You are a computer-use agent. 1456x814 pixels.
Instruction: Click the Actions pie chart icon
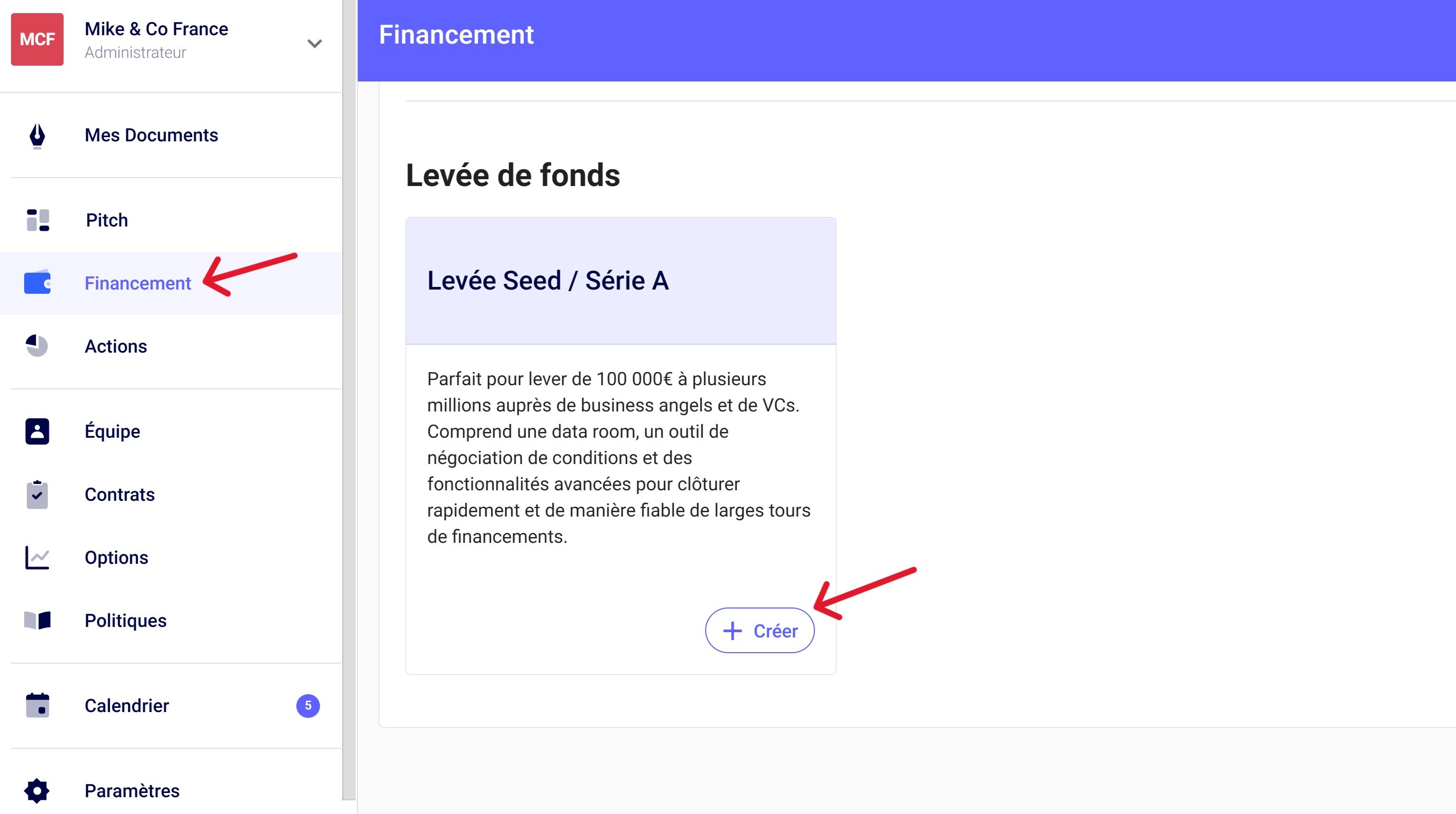pos(37,346)
